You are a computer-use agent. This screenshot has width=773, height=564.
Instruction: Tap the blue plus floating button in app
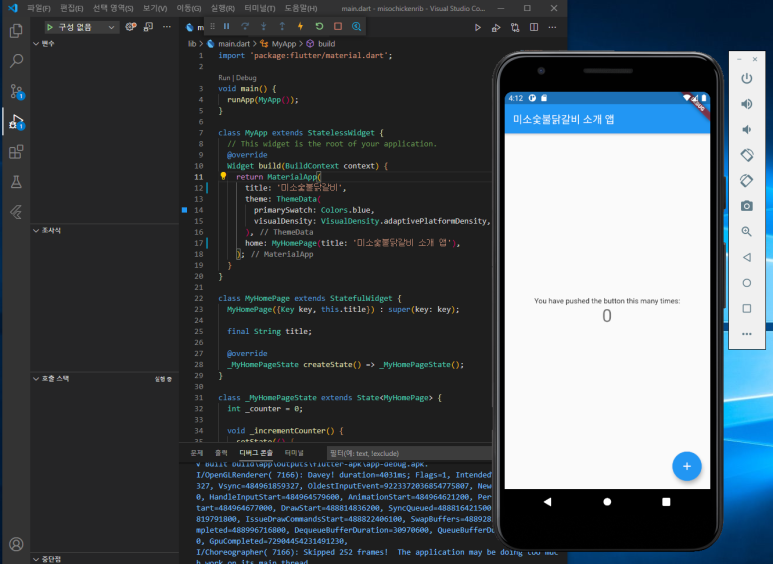pos(686,466)
